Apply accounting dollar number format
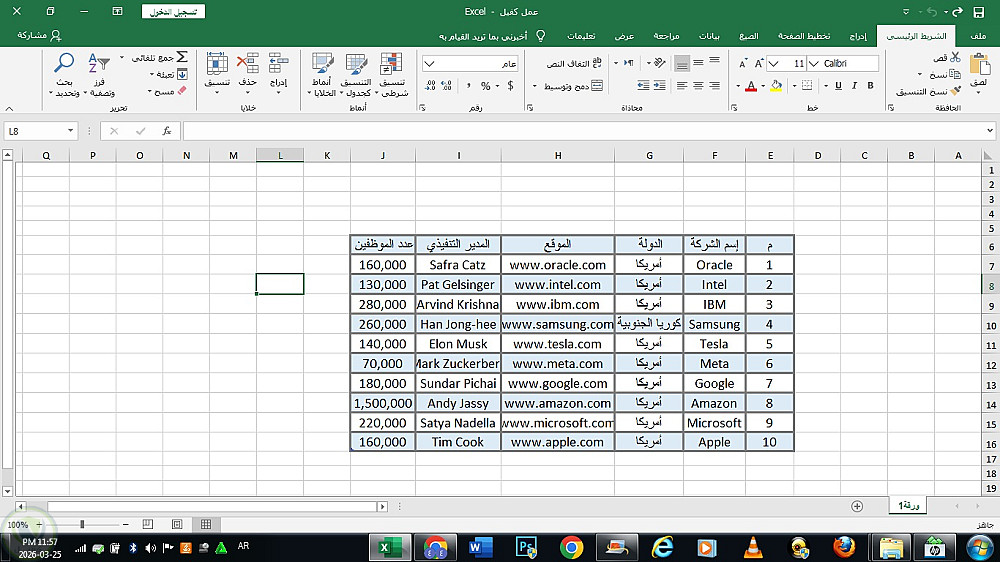 tap(510, 85)
